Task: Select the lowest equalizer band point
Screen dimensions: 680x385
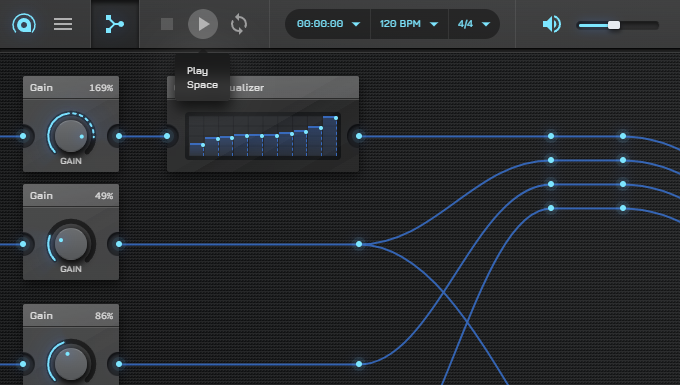Action: tap(203, 145)
